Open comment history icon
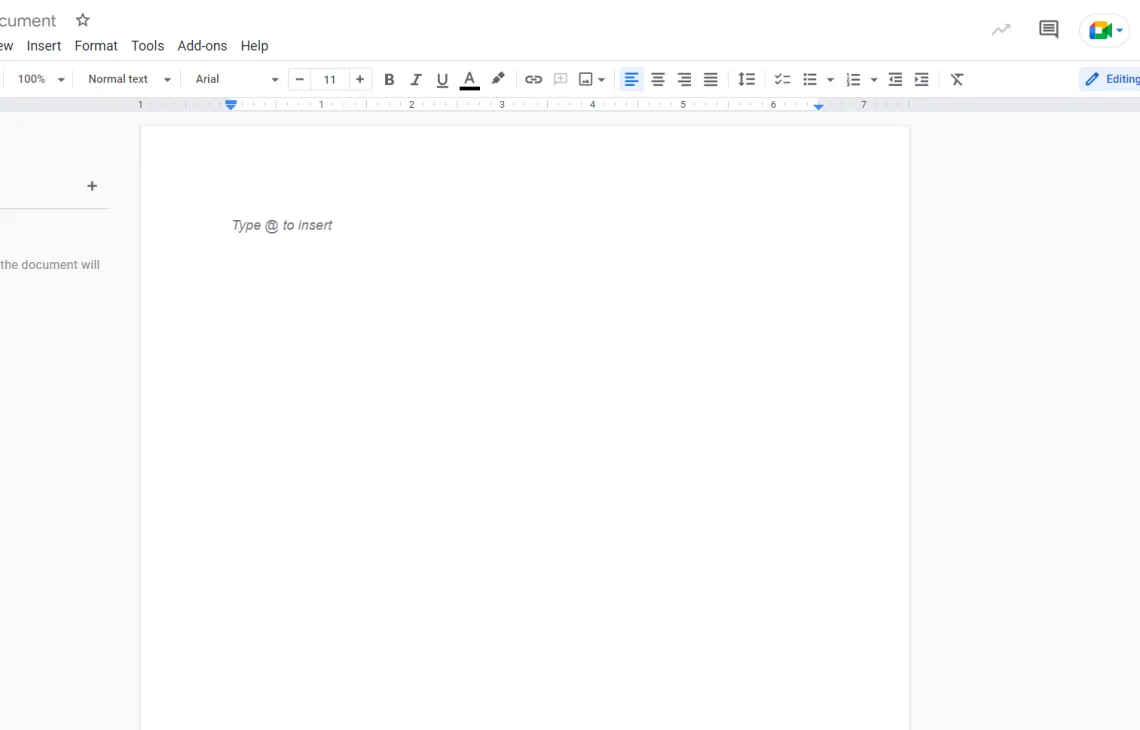Image resolution: width=1140 pixels, height=730 pixels. click(1048, 29)
